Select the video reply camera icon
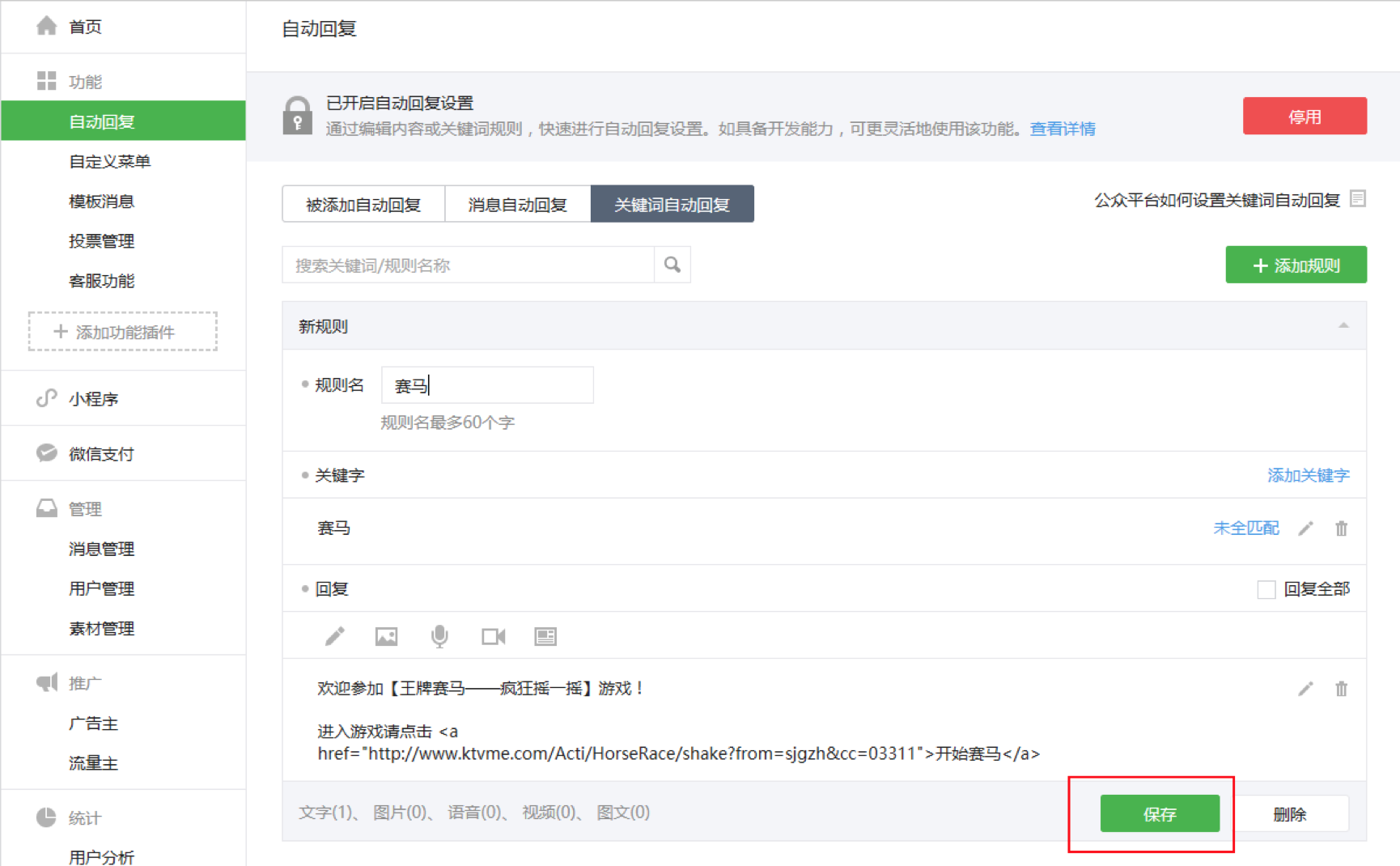The width and height of the screenshot is (1400, 866). point(494,637)
